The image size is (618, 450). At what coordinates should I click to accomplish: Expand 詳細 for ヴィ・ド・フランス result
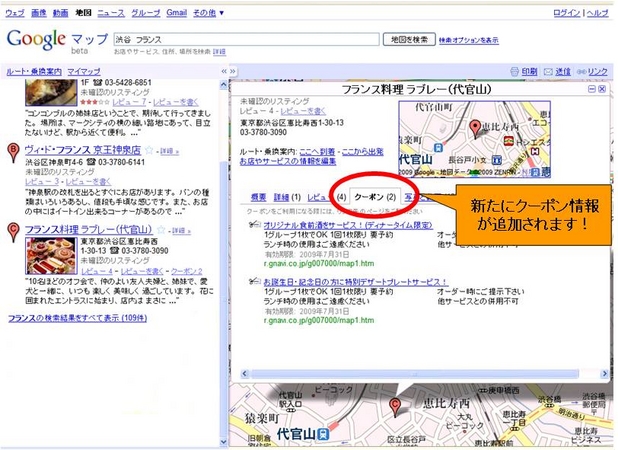click(168, 150)
